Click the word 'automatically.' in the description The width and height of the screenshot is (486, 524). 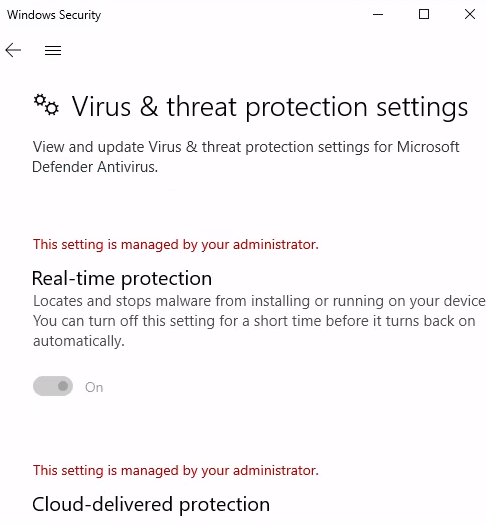(x=79, y=341)
